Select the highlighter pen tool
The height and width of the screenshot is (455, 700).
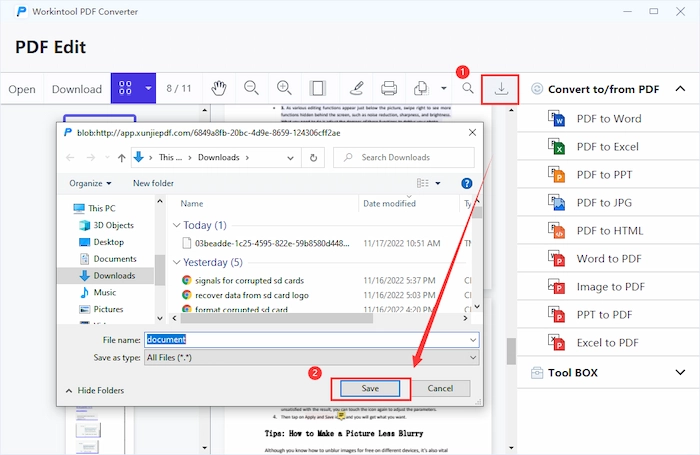point(356,88)
